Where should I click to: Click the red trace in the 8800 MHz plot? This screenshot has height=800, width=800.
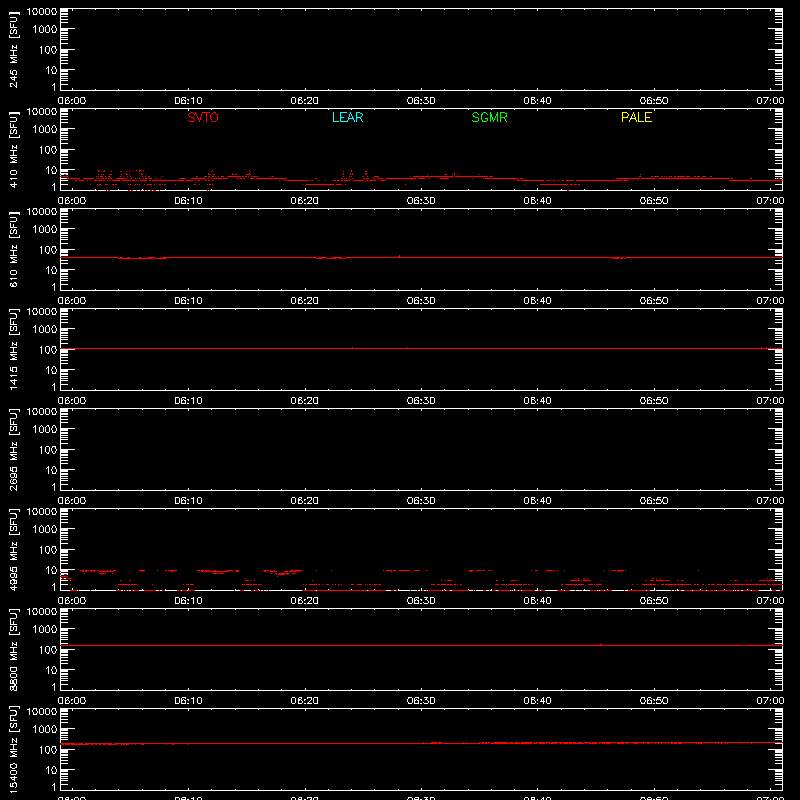tap(421, 645)
